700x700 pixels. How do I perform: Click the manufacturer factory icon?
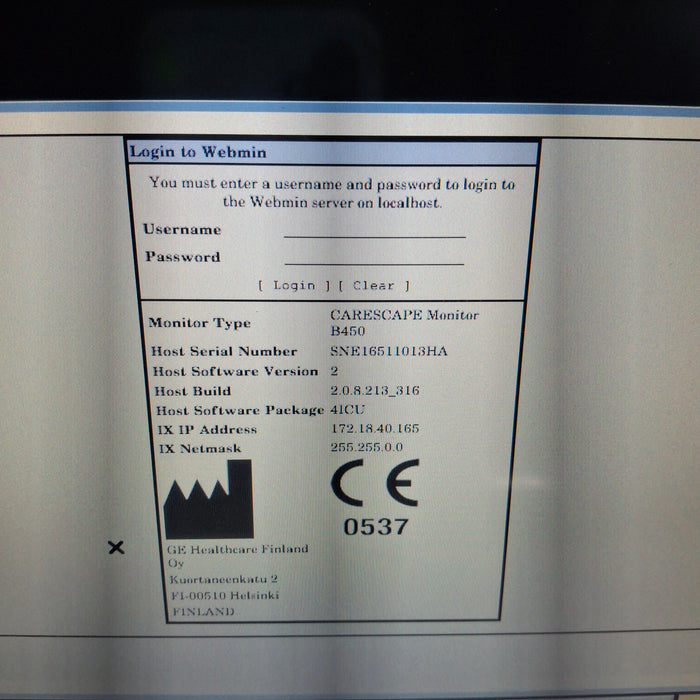(208, 499)
